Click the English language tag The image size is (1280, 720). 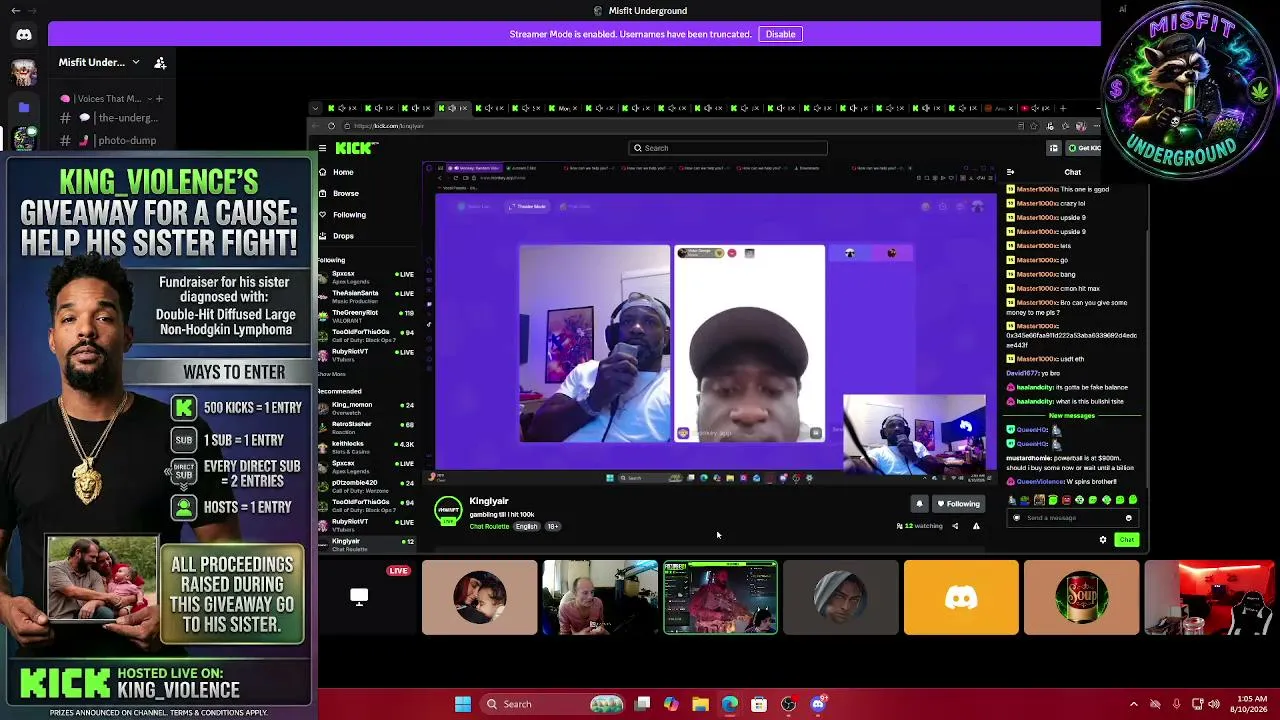click(x=527, y=526)
